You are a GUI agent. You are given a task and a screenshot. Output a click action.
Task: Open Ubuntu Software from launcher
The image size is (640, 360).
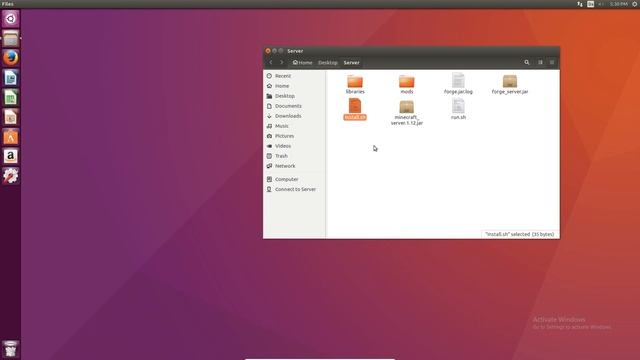(x=11, y=136)
